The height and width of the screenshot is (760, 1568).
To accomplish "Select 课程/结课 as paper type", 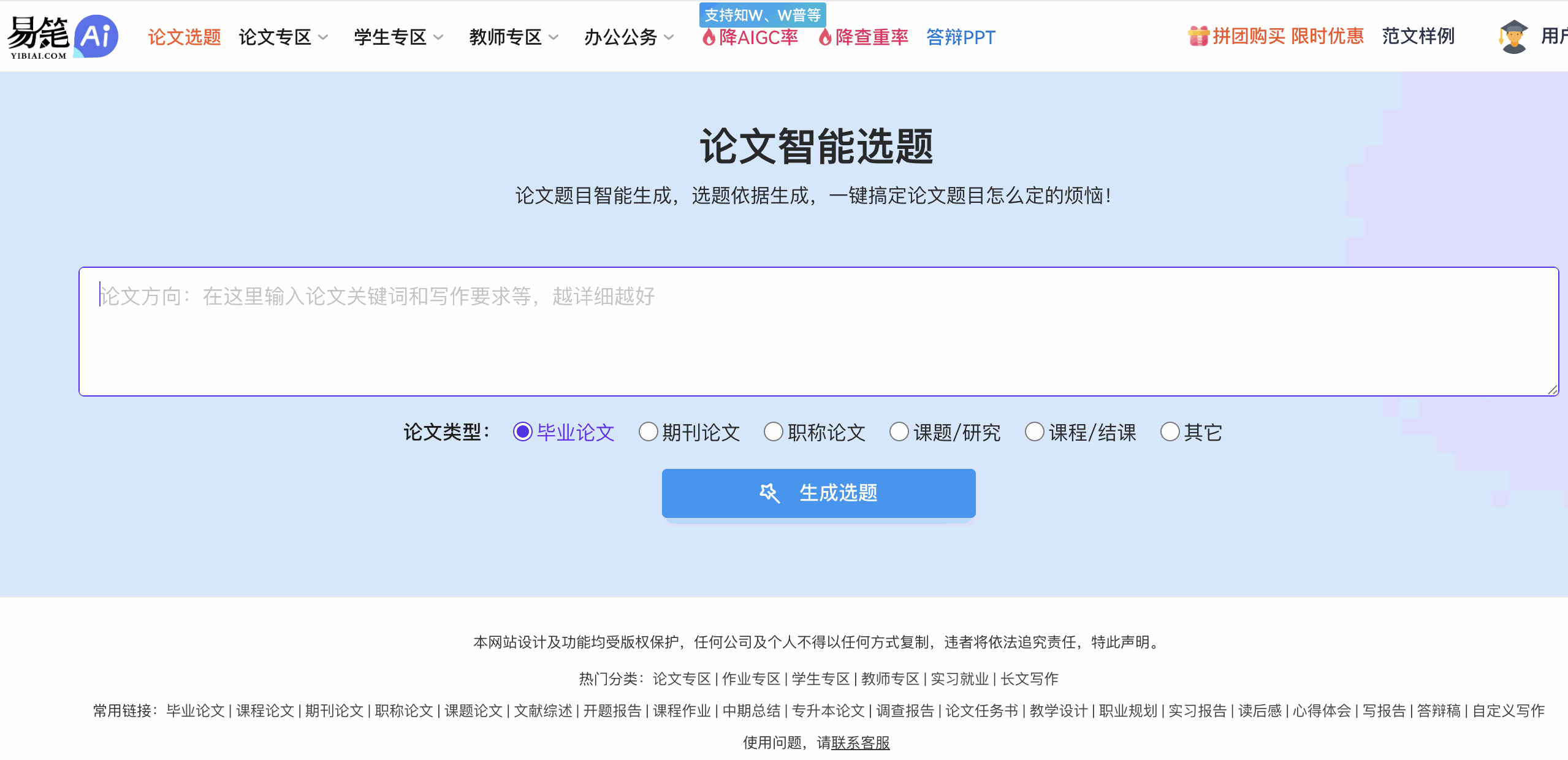I will (x=1034, y=432).
